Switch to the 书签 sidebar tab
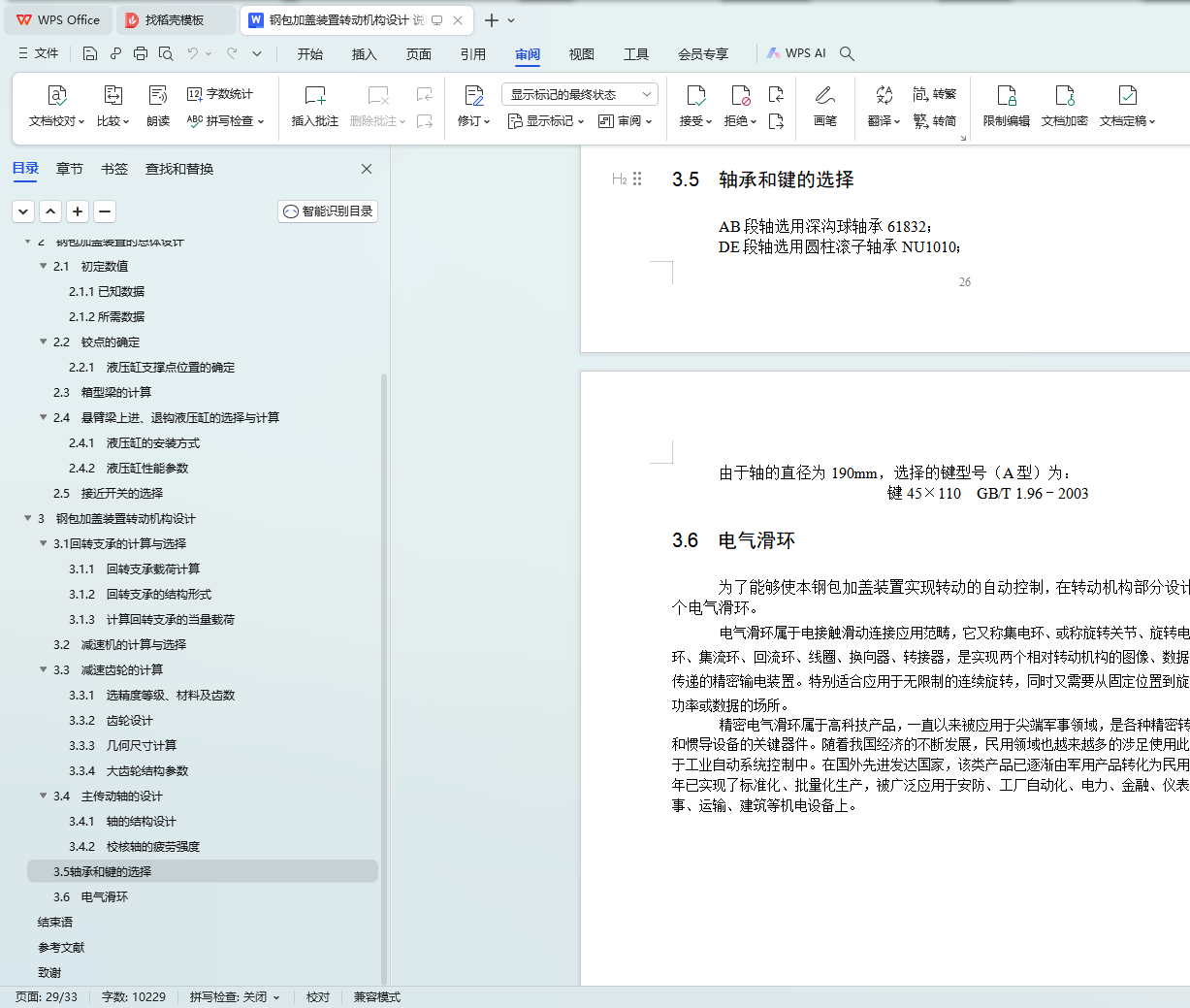The height and width of the screenshot is (1008, 1190). pos(114,169)
